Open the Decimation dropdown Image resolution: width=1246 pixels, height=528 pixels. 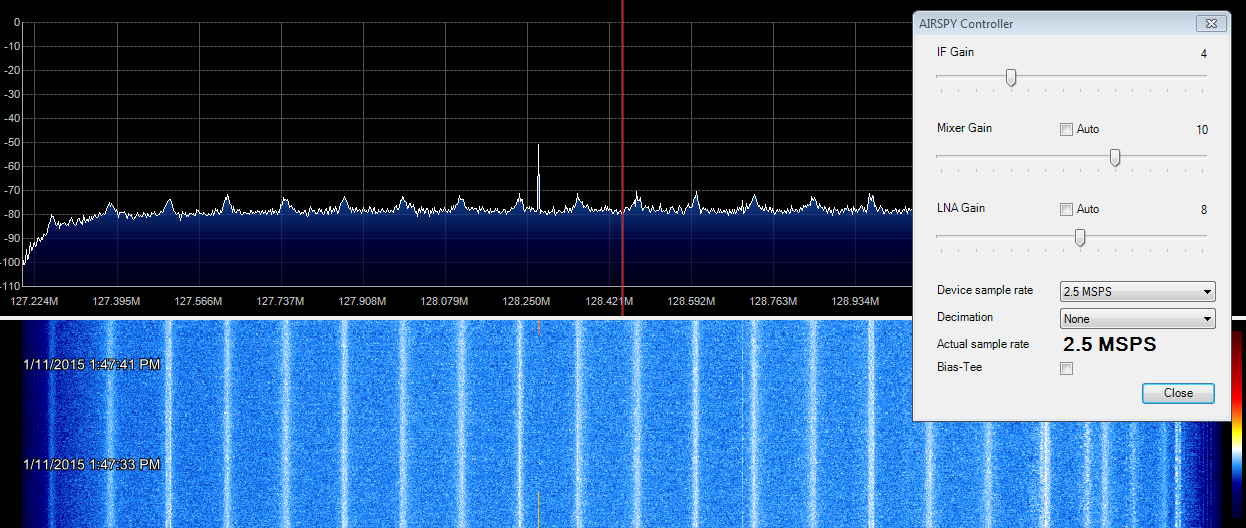coord(1138,319)
